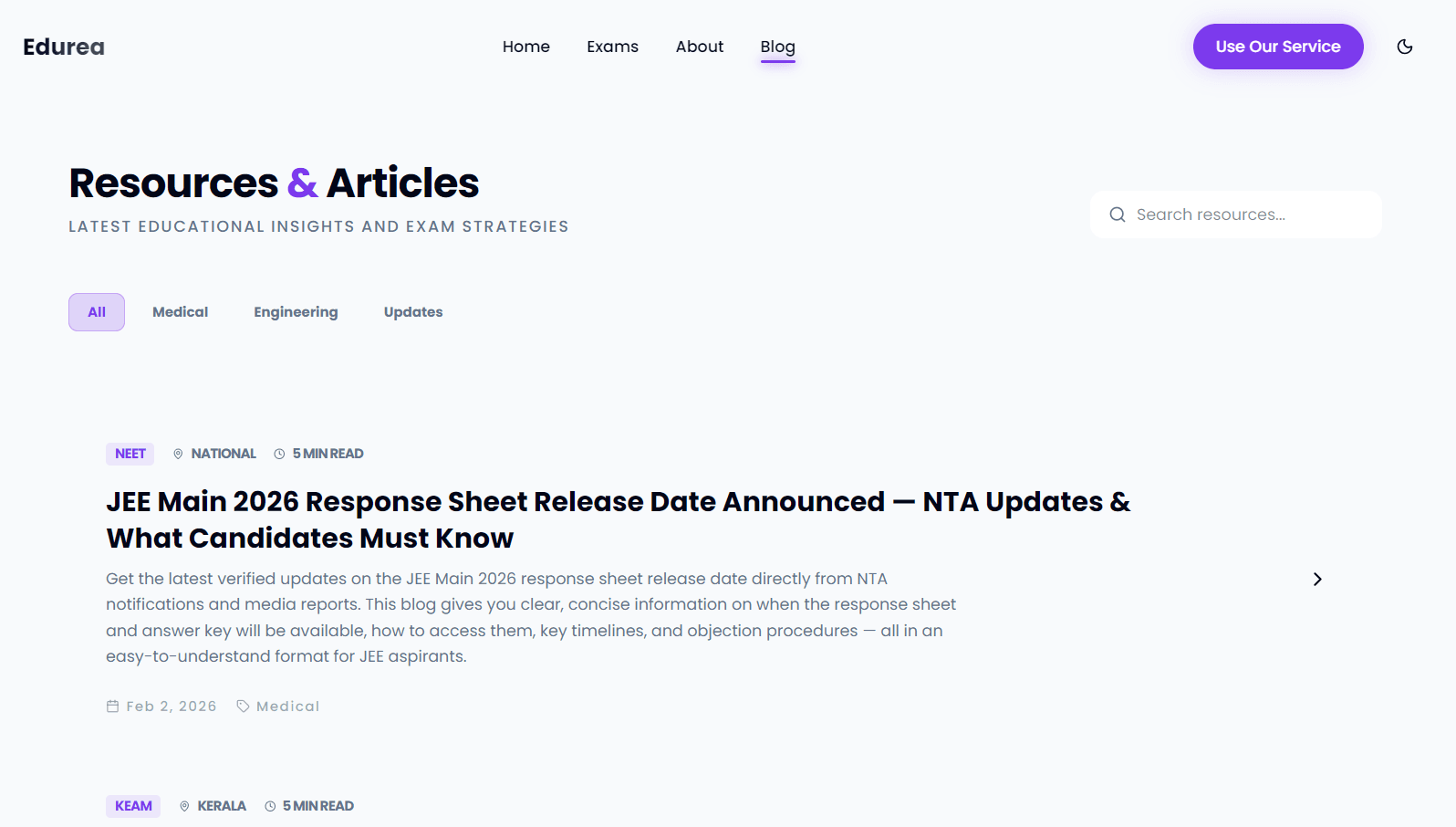1456x827 pixels.
Task: Click the Feb 2, 2026 date
Action: click(x=172, y=707)
